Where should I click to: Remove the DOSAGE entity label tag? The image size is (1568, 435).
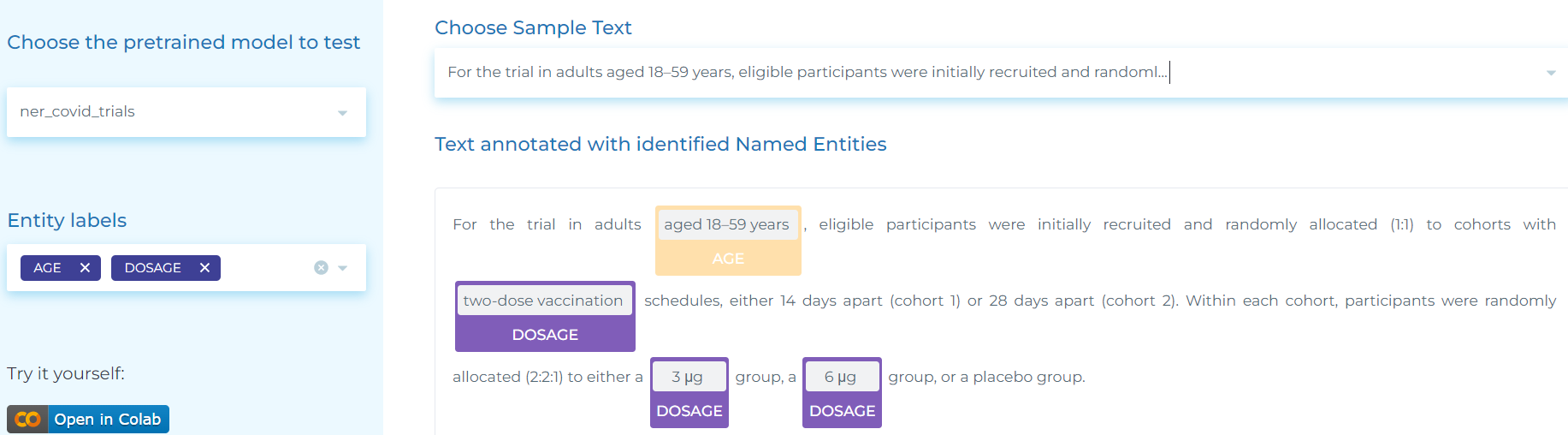pos(204,268)
